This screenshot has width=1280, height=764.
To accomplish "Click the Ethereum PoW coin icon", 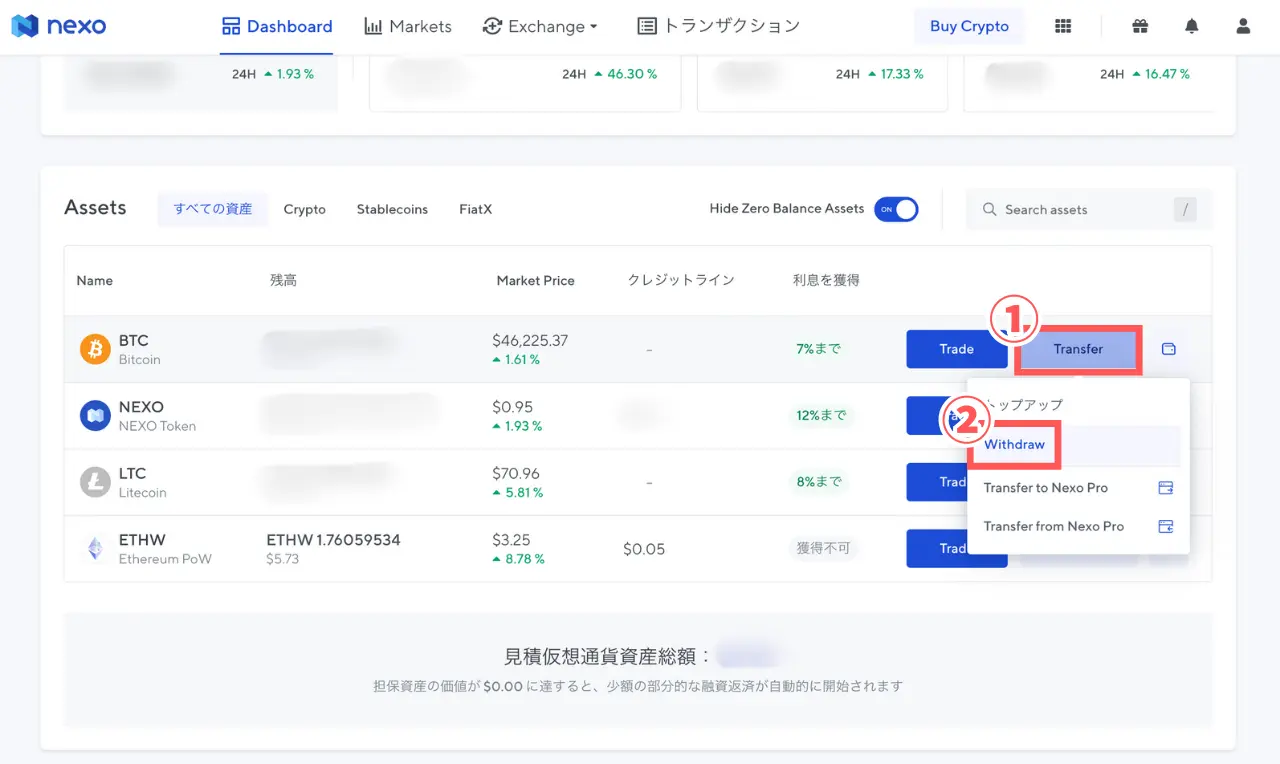I will [95, 548].
